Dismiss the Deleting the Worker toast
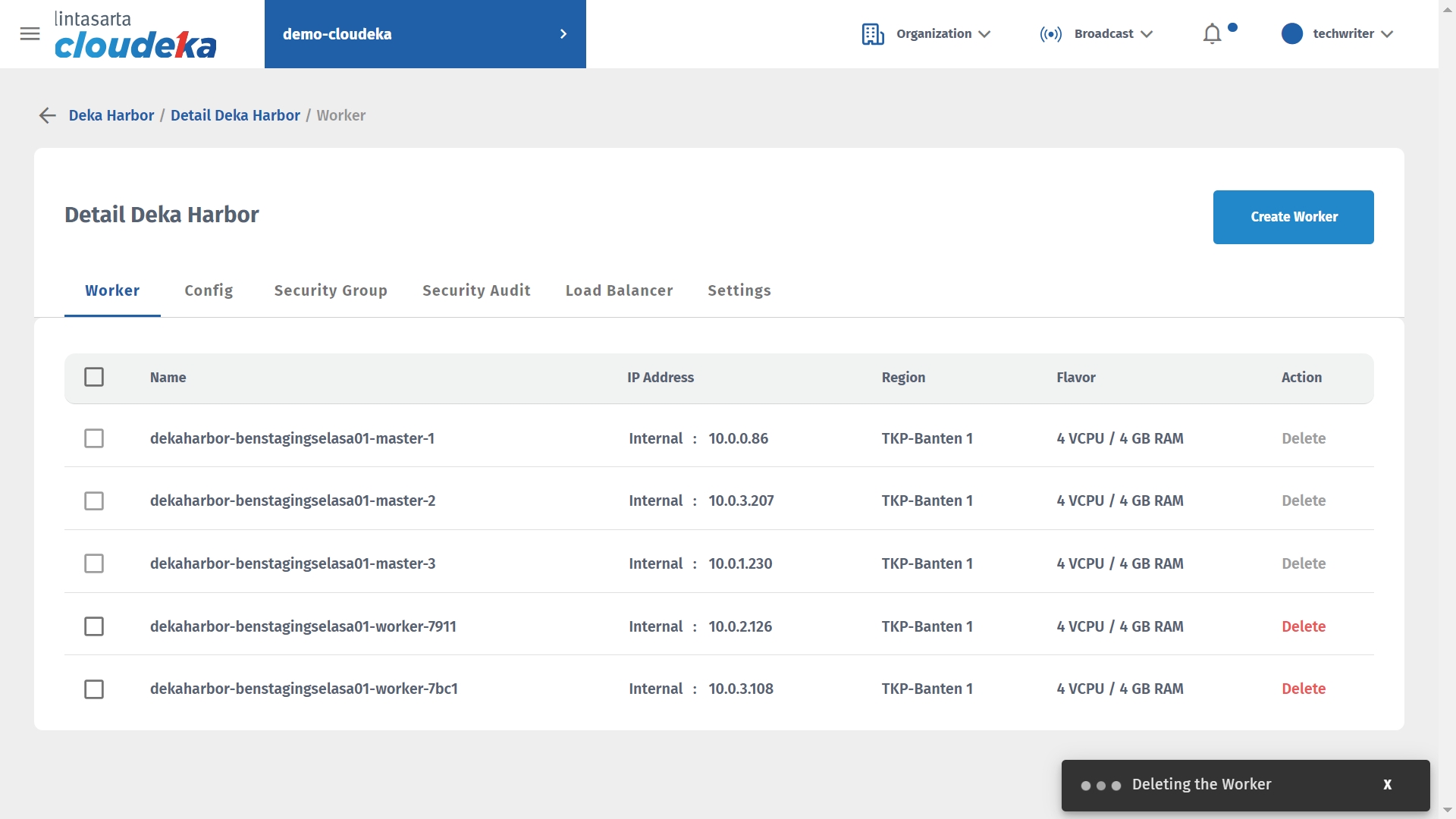The image size is (1456, 819). pos(1387,785)
